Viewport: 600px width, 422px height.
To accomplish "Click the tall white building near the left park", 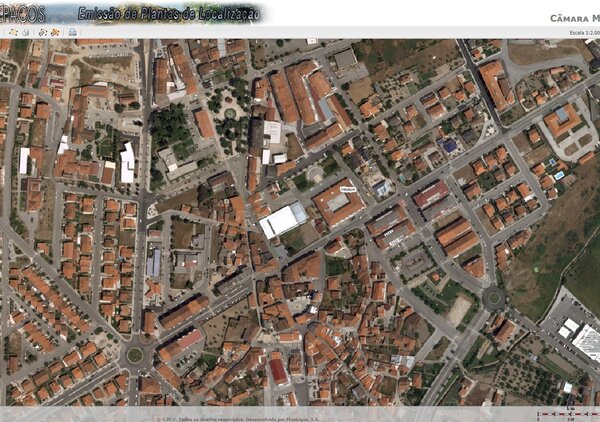I will 127,163.
